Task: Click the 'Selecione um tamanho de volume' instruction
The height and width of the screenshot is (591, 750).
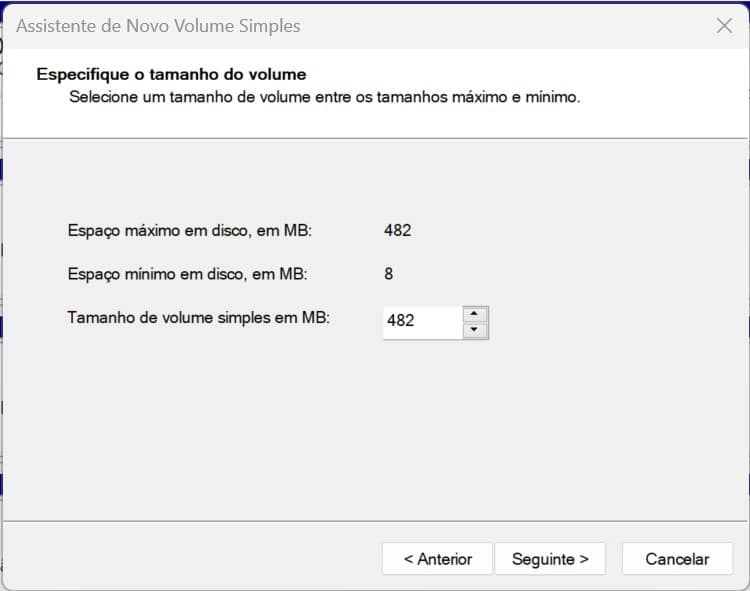Action: tap(324, 98)
